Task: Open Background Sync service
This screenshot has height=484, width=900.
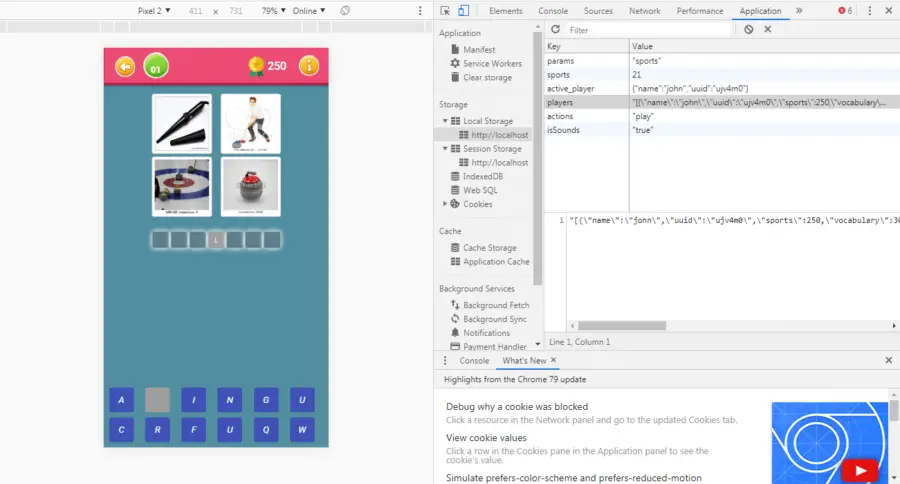Action: click(494, 319)
